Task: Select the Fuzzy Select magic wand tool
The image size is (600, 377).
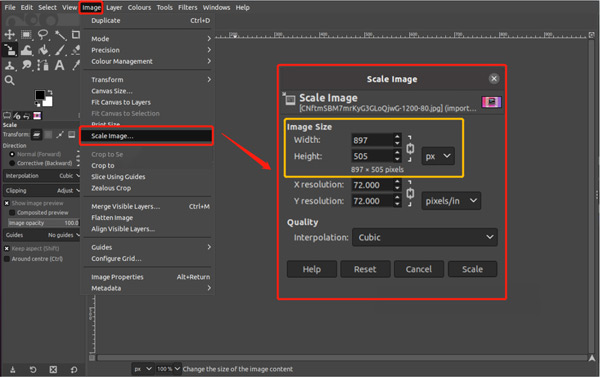Action: tap(60, 35)
